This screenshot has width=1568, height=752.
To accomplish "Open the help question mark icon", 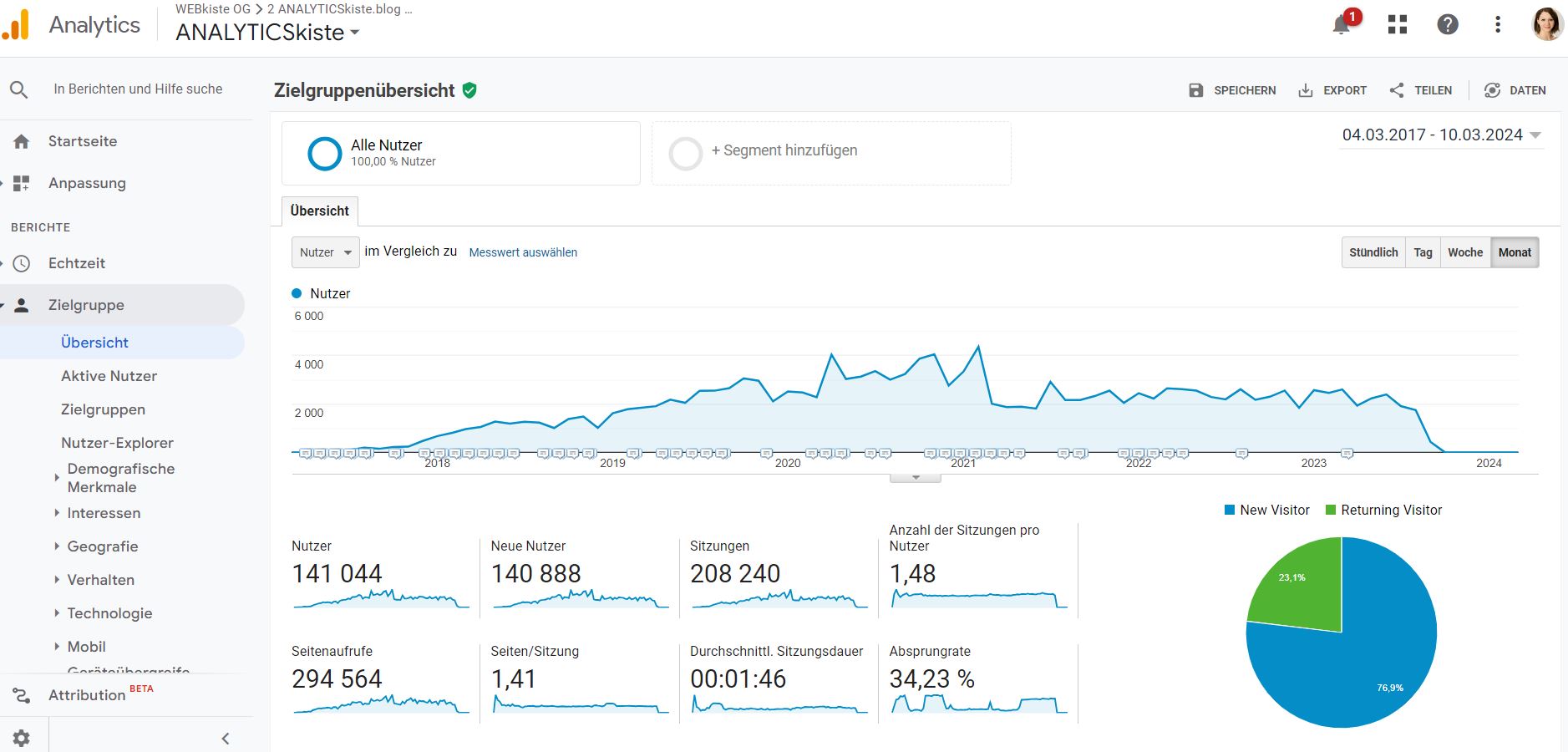I will coord(1449,24).
